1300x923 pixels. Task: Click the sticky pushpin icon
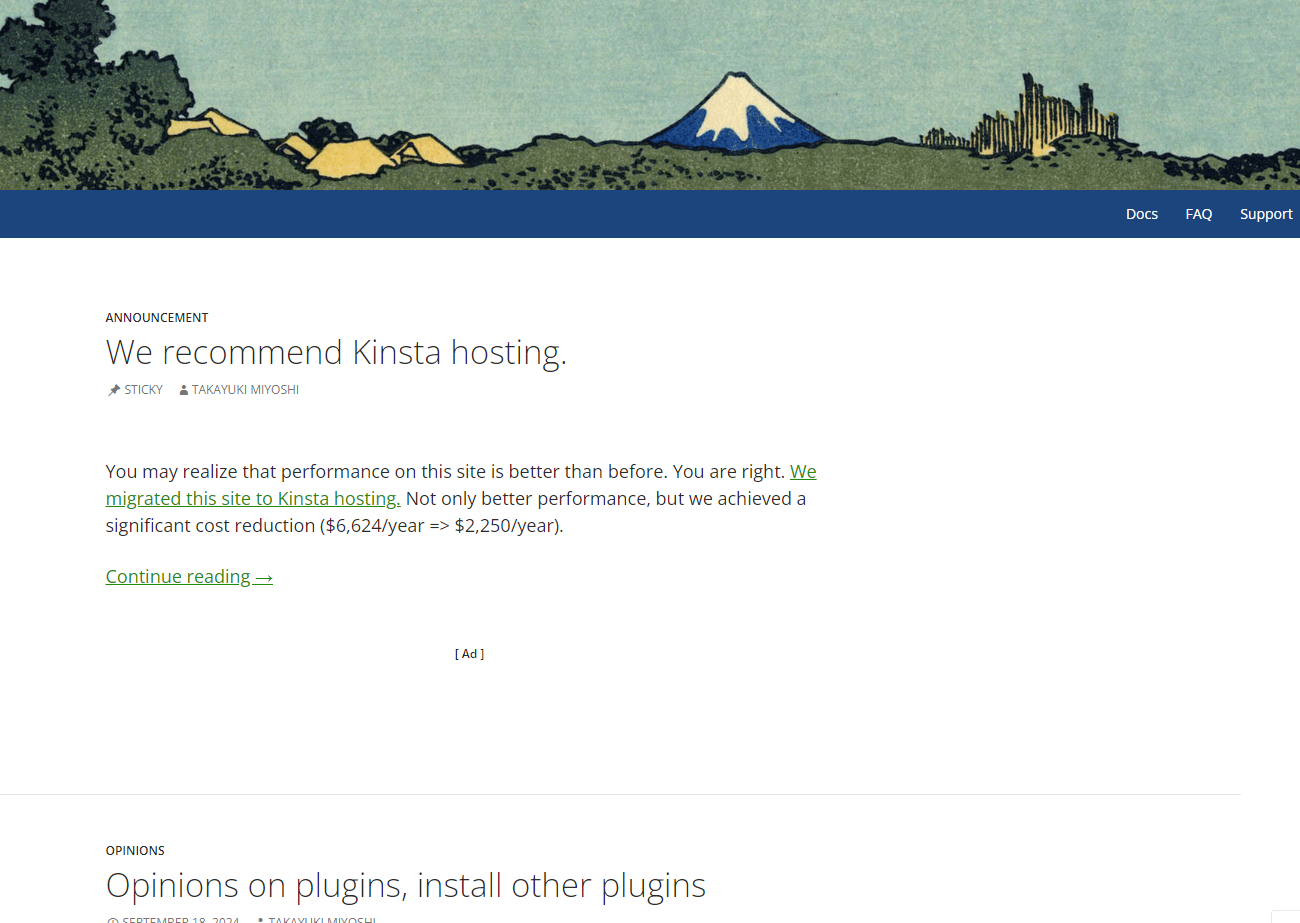(x=114, y=390)
